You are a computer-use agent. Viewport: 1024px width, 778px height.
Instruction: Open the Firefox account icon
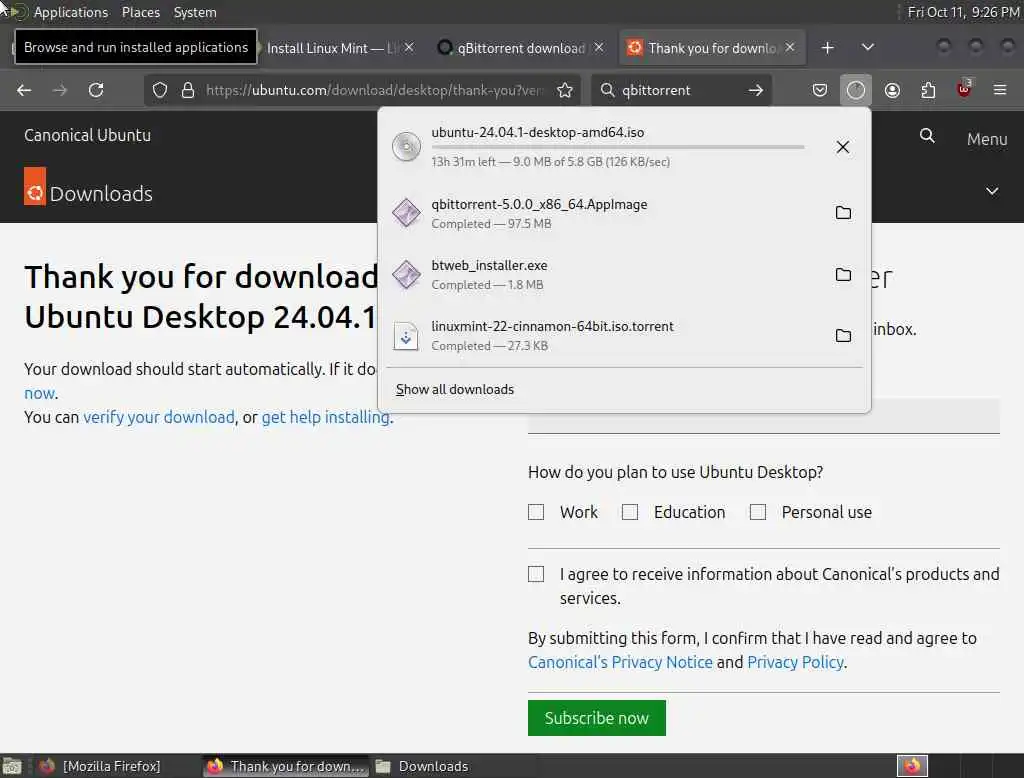(892, 90)
